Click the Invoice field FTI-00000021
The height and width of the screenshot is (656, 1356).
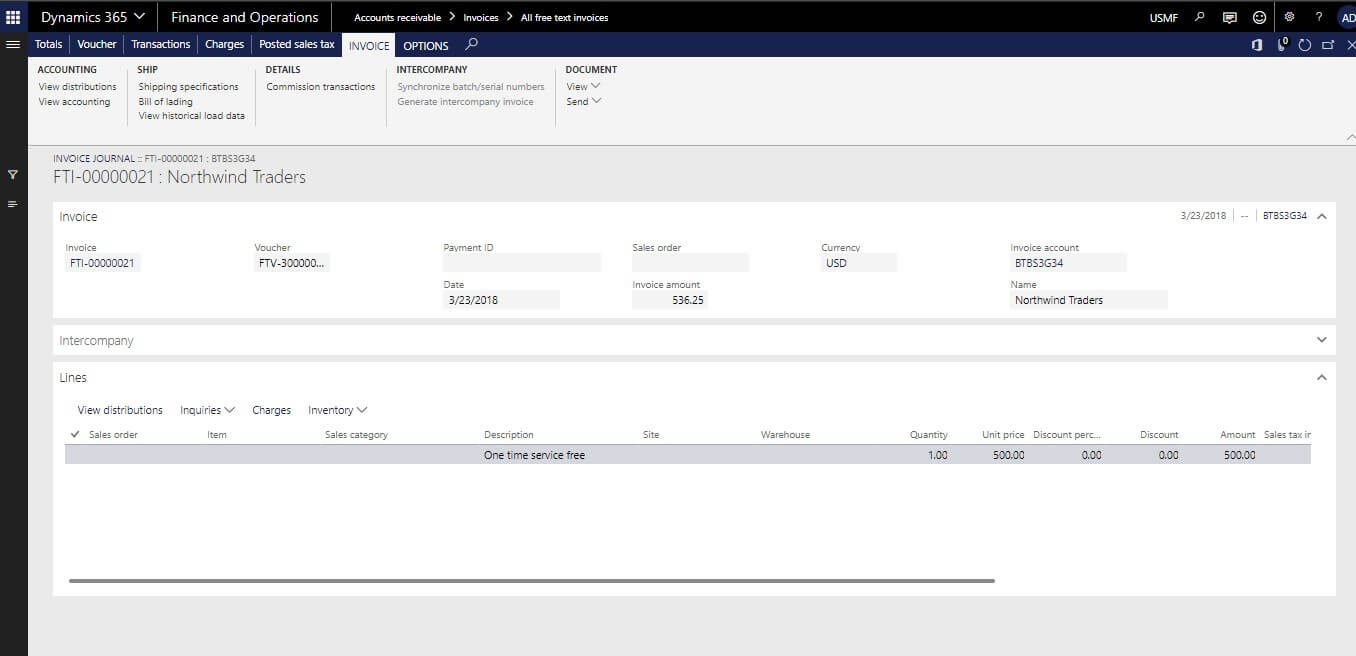tap(103, 263)
